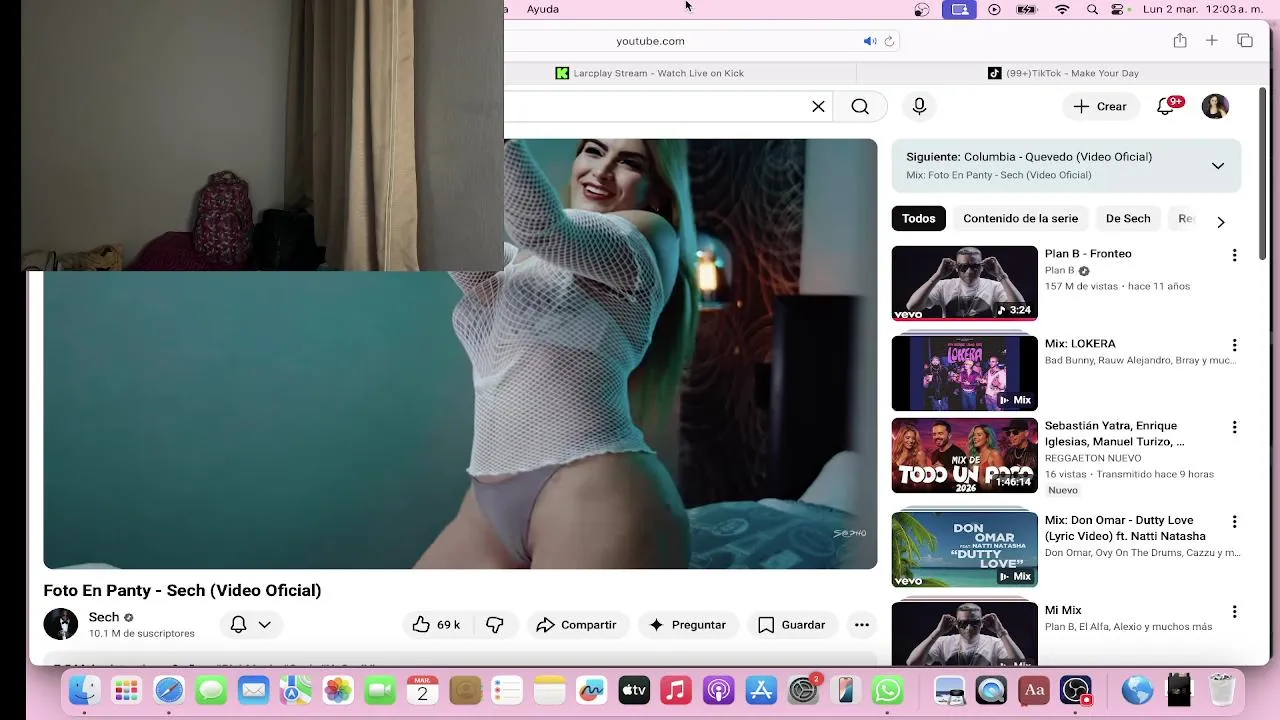The image size is (1280, 720).
Task: Open Plan B - Fronteo video title
Action: tap(1088, 253)
